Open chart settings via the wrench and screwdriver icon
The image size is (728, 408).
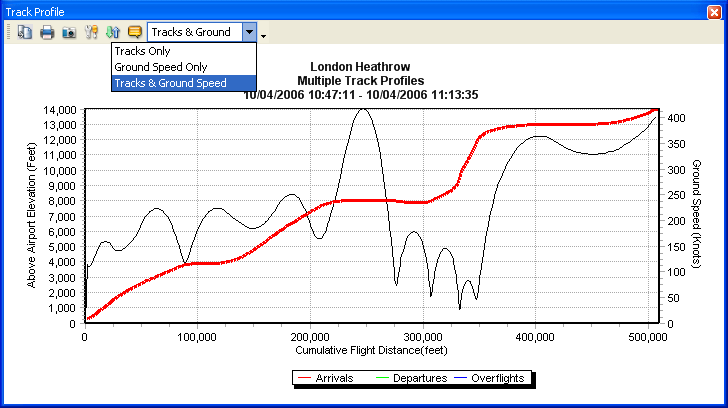[x=91, y=32]
